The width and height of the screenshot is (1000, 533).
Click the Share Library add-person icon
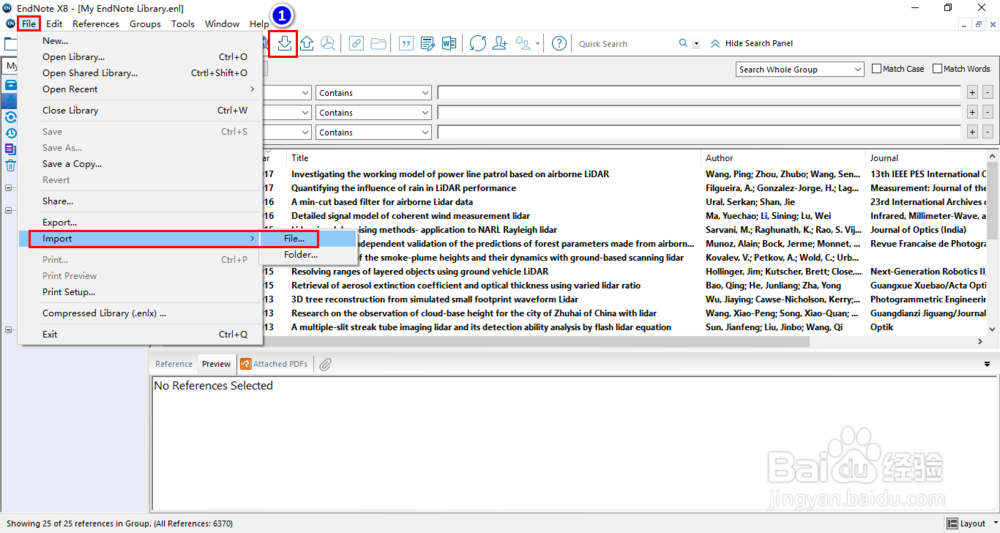pos(500,43)
